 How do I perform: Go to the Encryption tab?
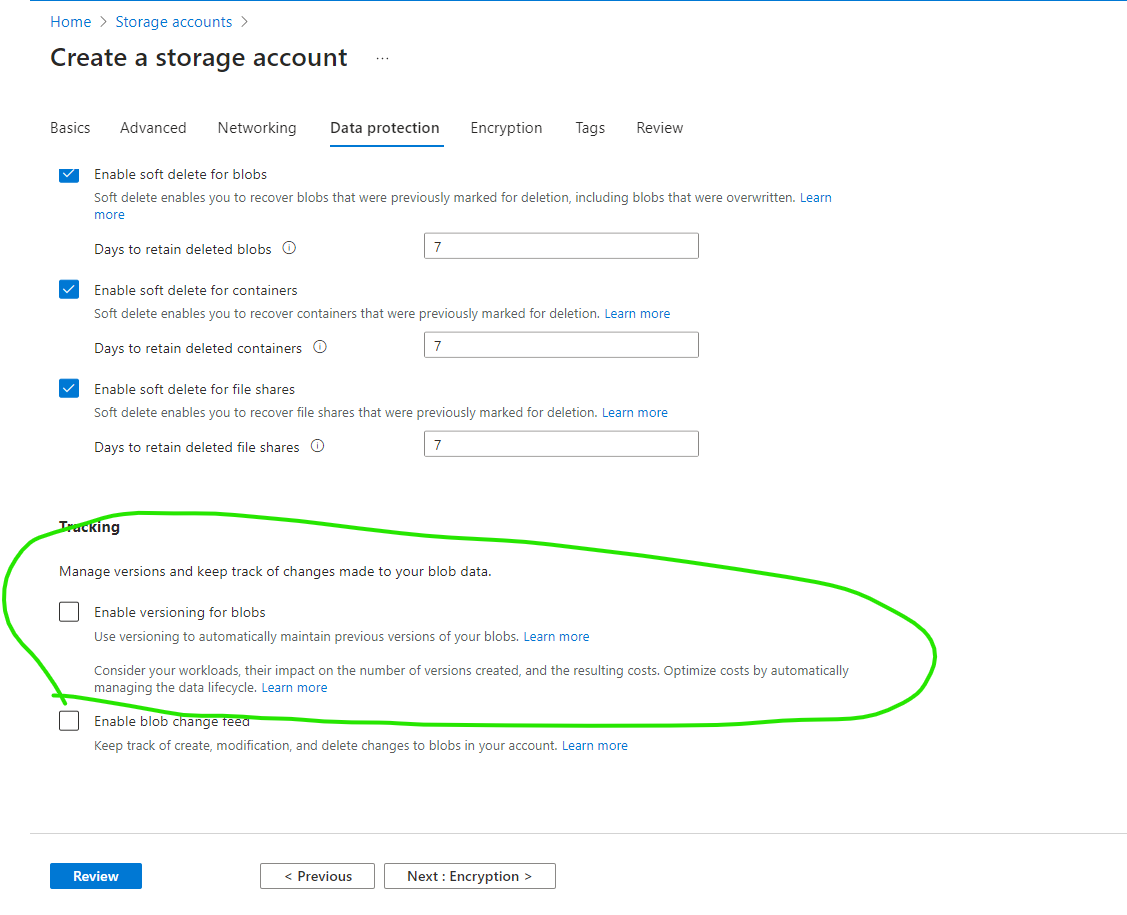506,128
